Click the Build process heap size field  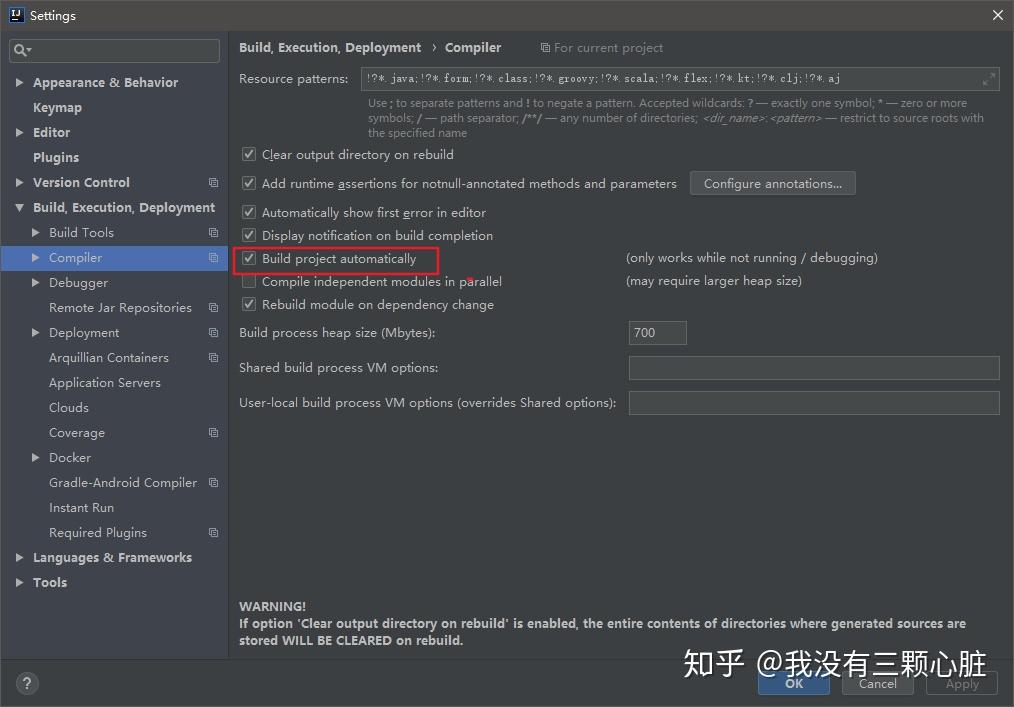[x=658, y=332]
